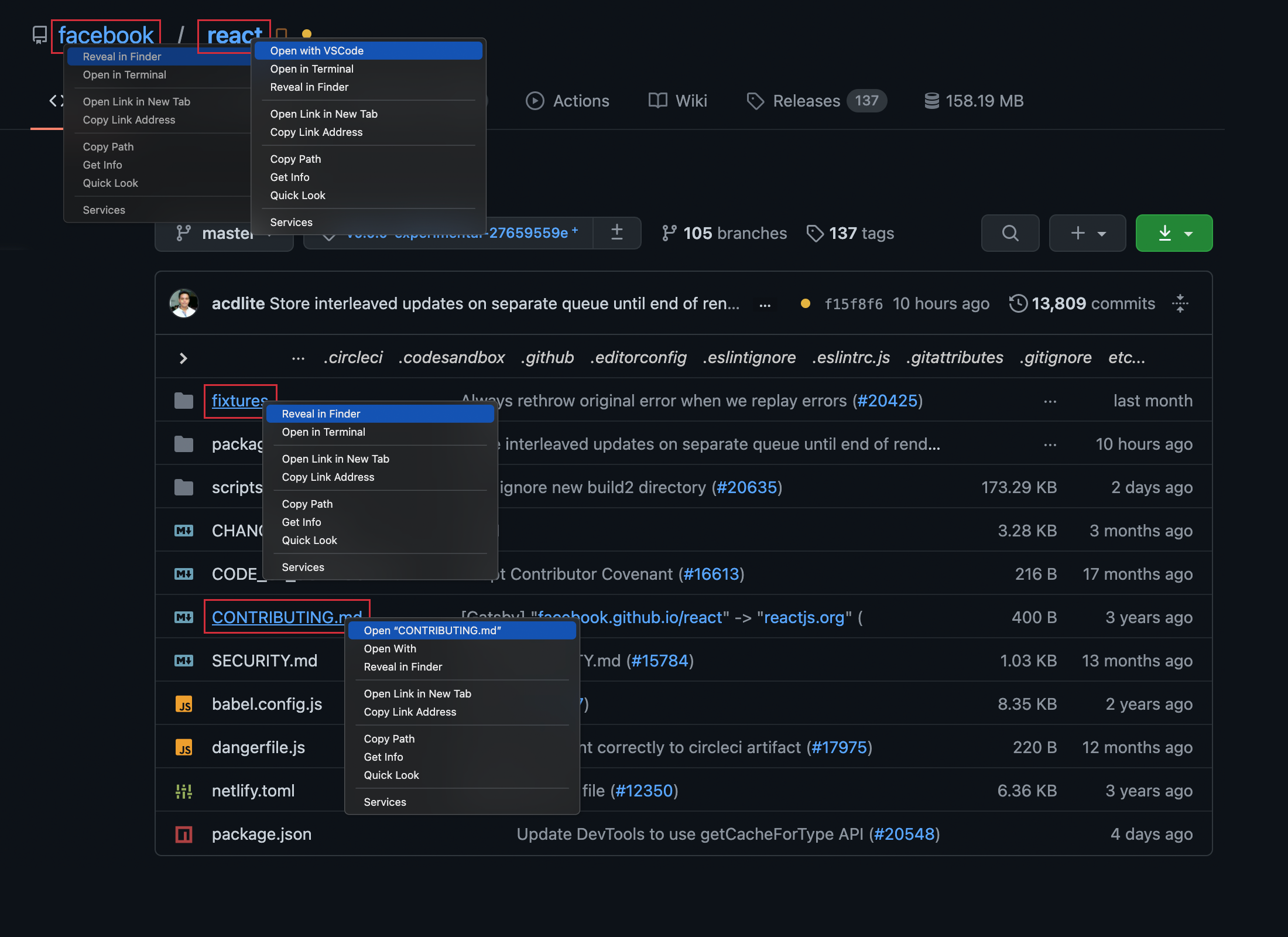Expand the etc... hidden files item
The width and height of the screenshot is (1288, 937).
point(1126,357)
